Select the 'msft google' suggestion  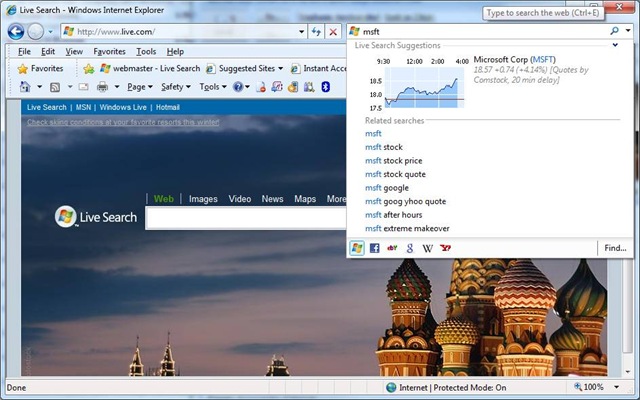387,188
